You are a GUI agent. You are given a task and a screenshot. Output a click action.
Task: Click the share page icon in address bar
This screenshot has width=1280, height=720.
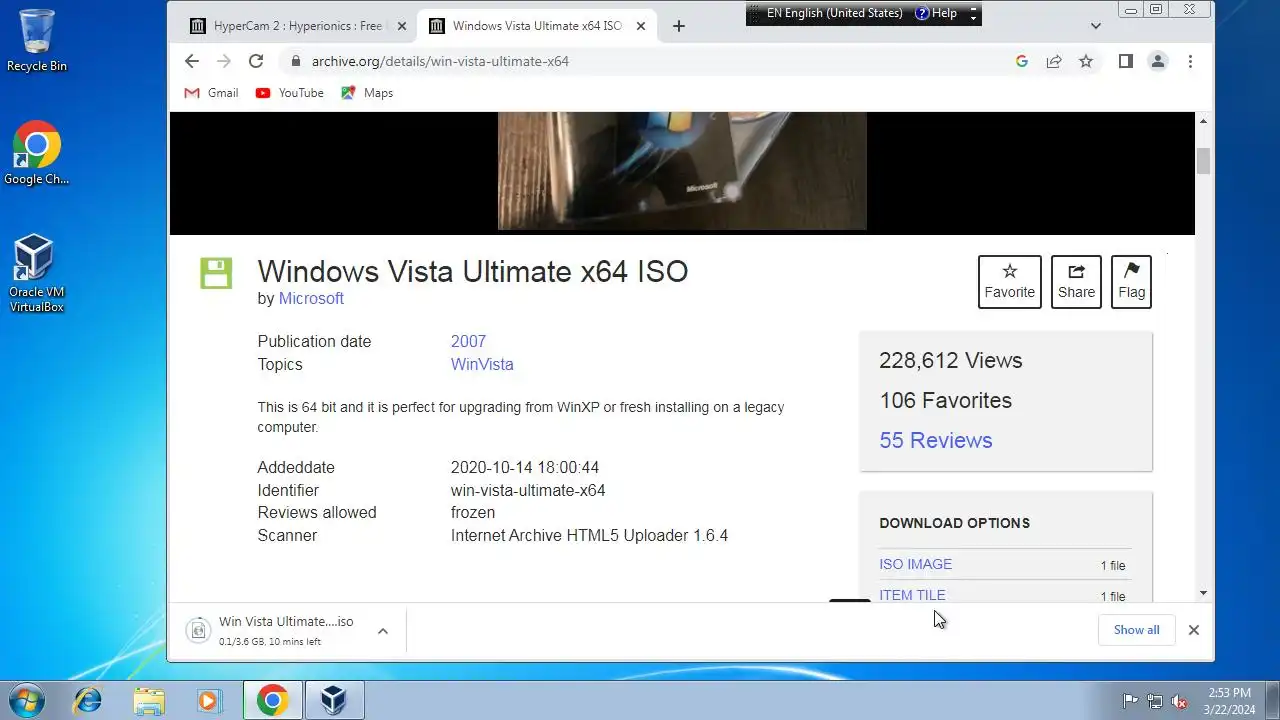1054,61
